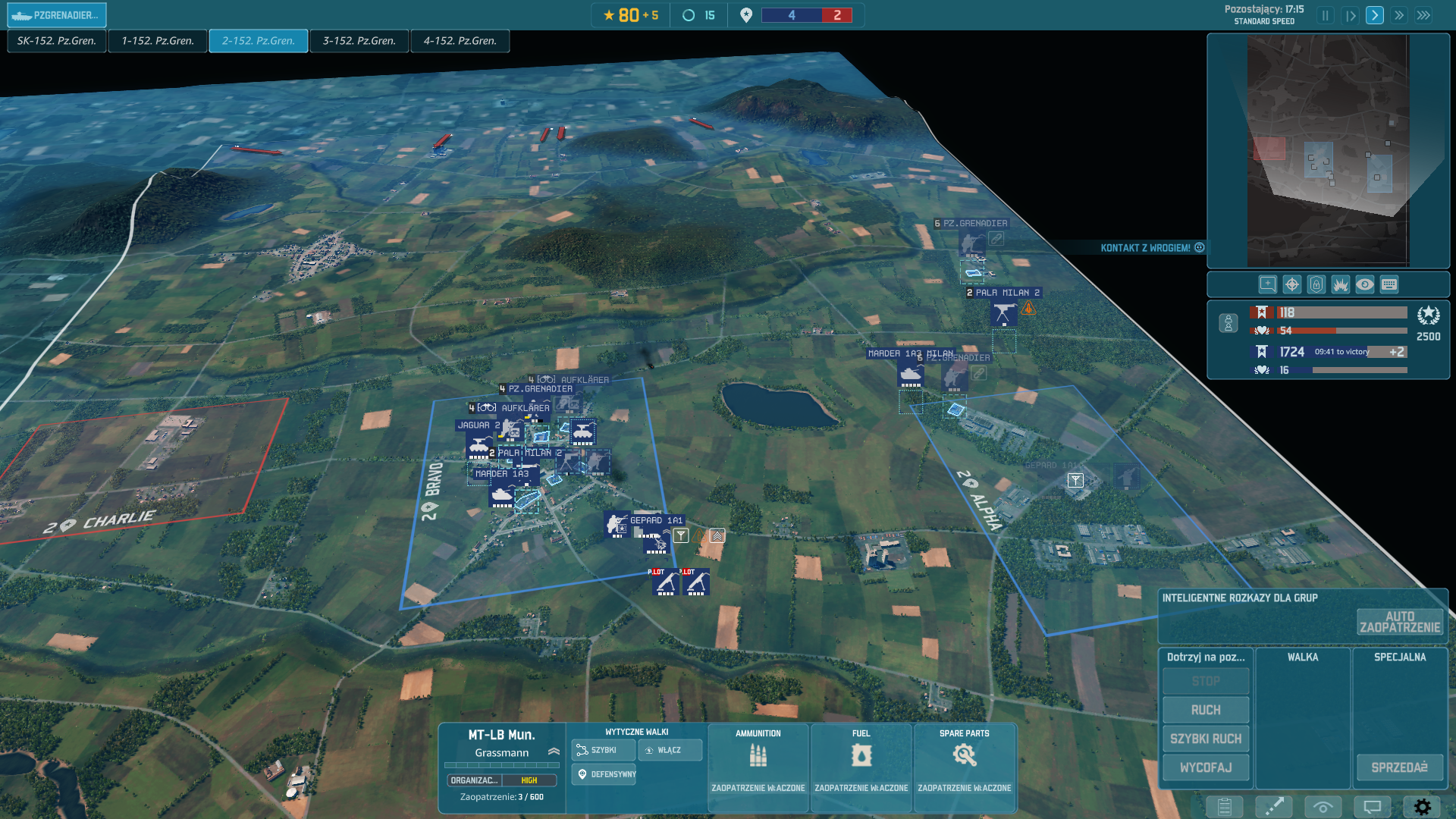This screenshot has height=819, width=1456.
Task: Open the settings gear icon
Action: point(1422,807)
